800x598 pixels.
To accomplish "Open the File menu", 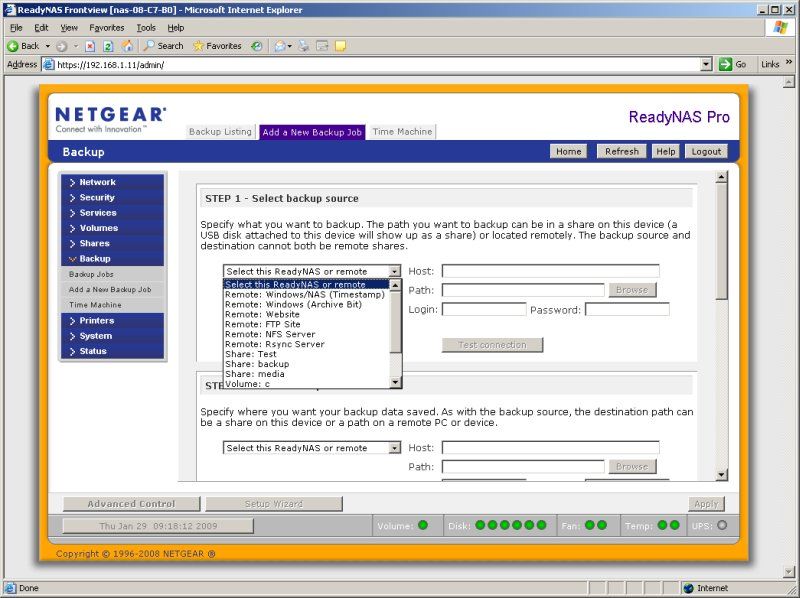I will point(16,28).
